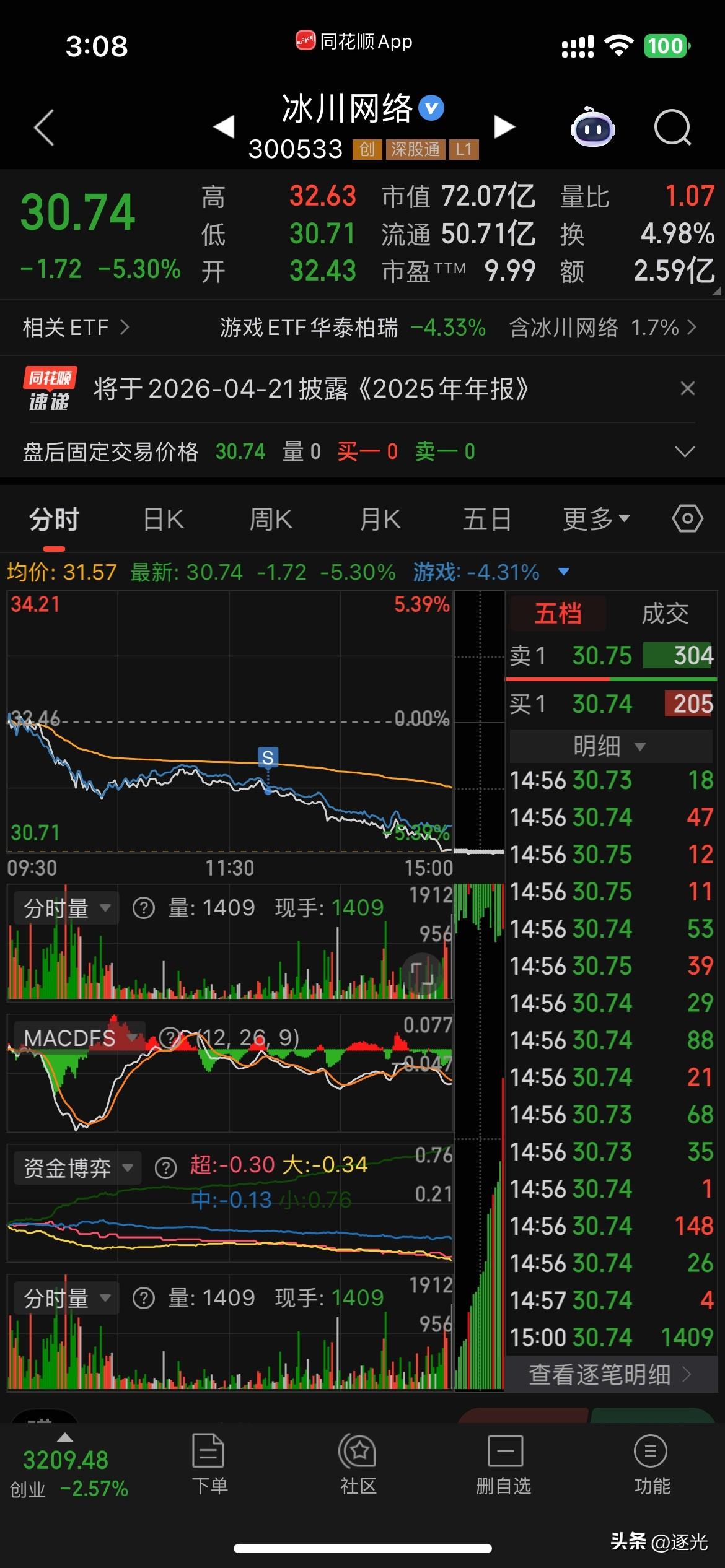
Task: Return to 同花顺 App via status bar
Action: 354,41
